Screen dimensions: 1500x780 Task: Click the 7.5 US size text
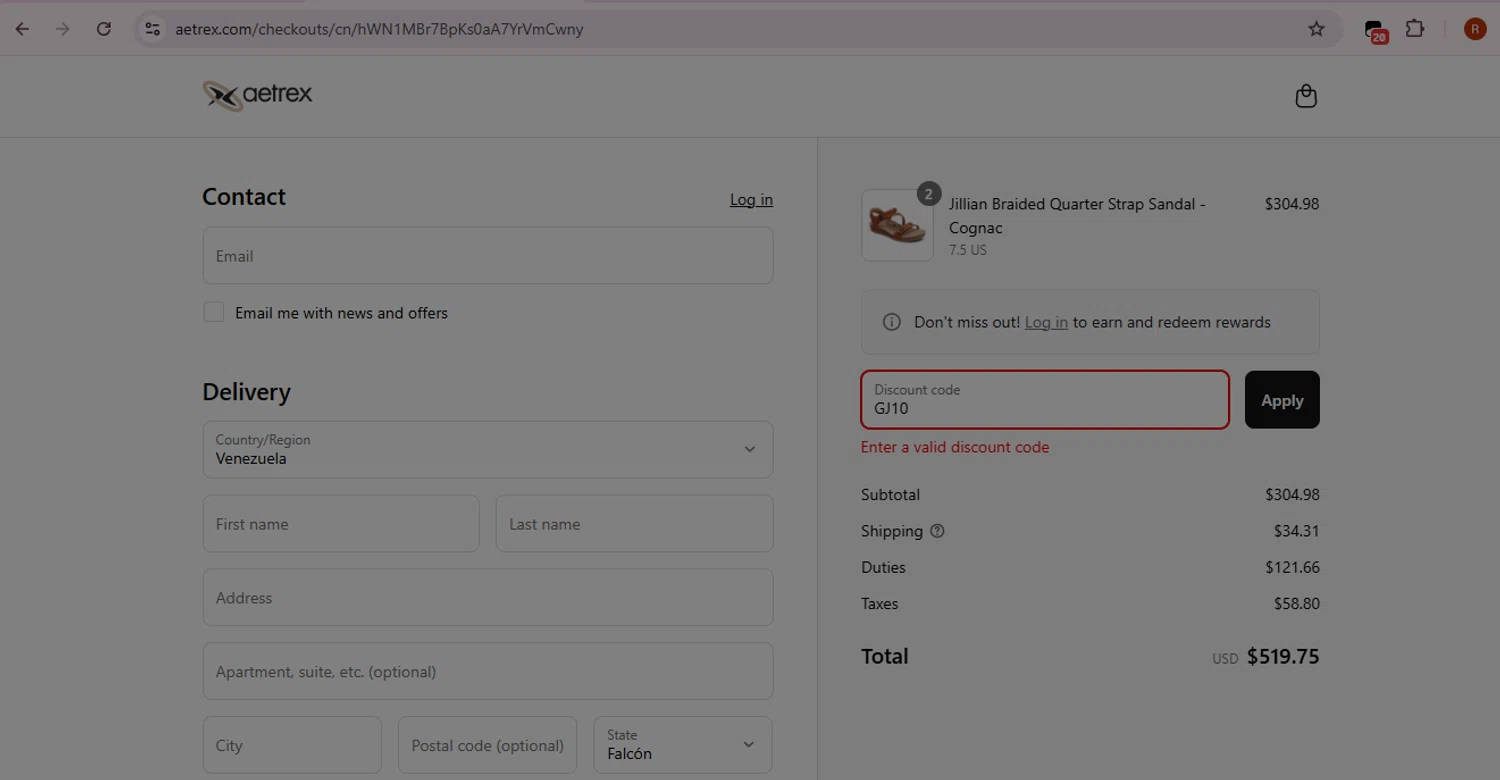[968, 250]
